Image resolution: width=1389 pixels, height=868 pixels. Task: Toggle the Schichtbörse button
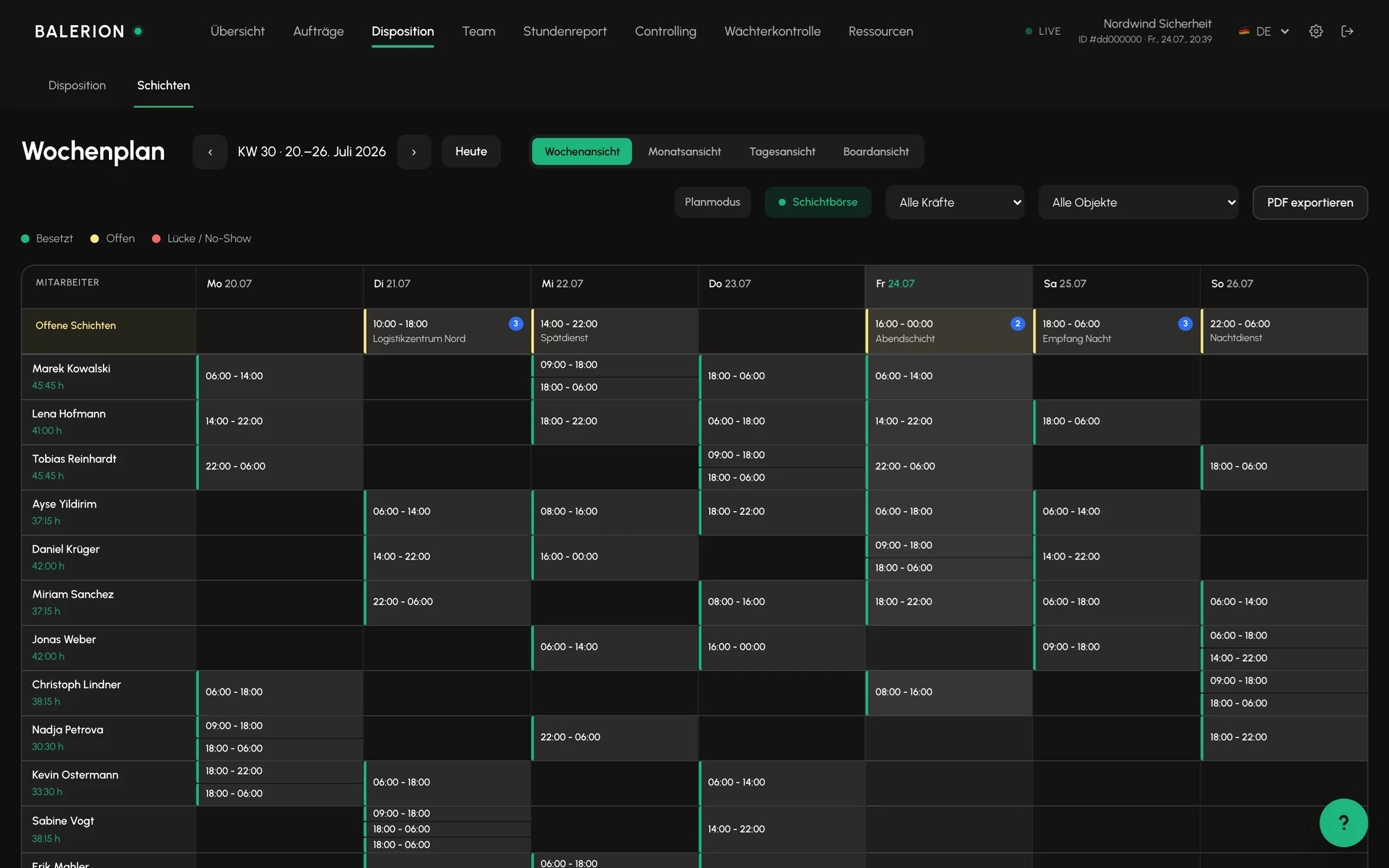point(818,202)
